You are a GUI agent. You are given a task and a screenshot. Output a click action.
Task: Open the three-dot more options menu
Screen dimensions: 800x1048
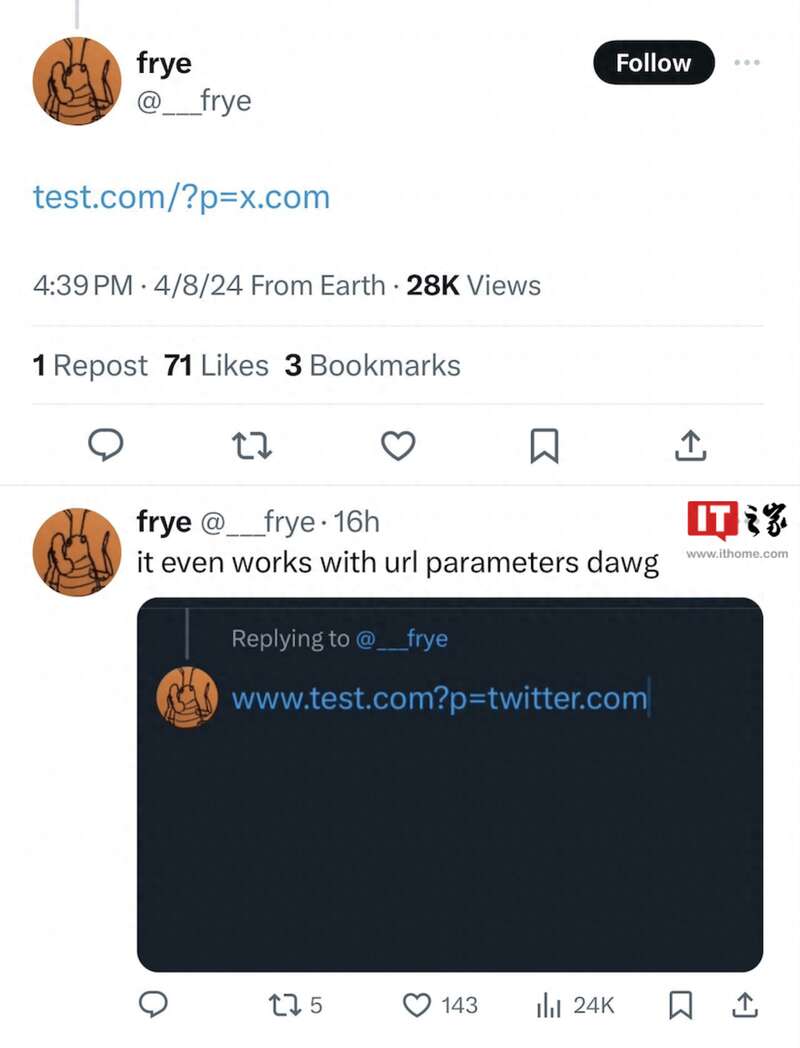click(747, 62)
